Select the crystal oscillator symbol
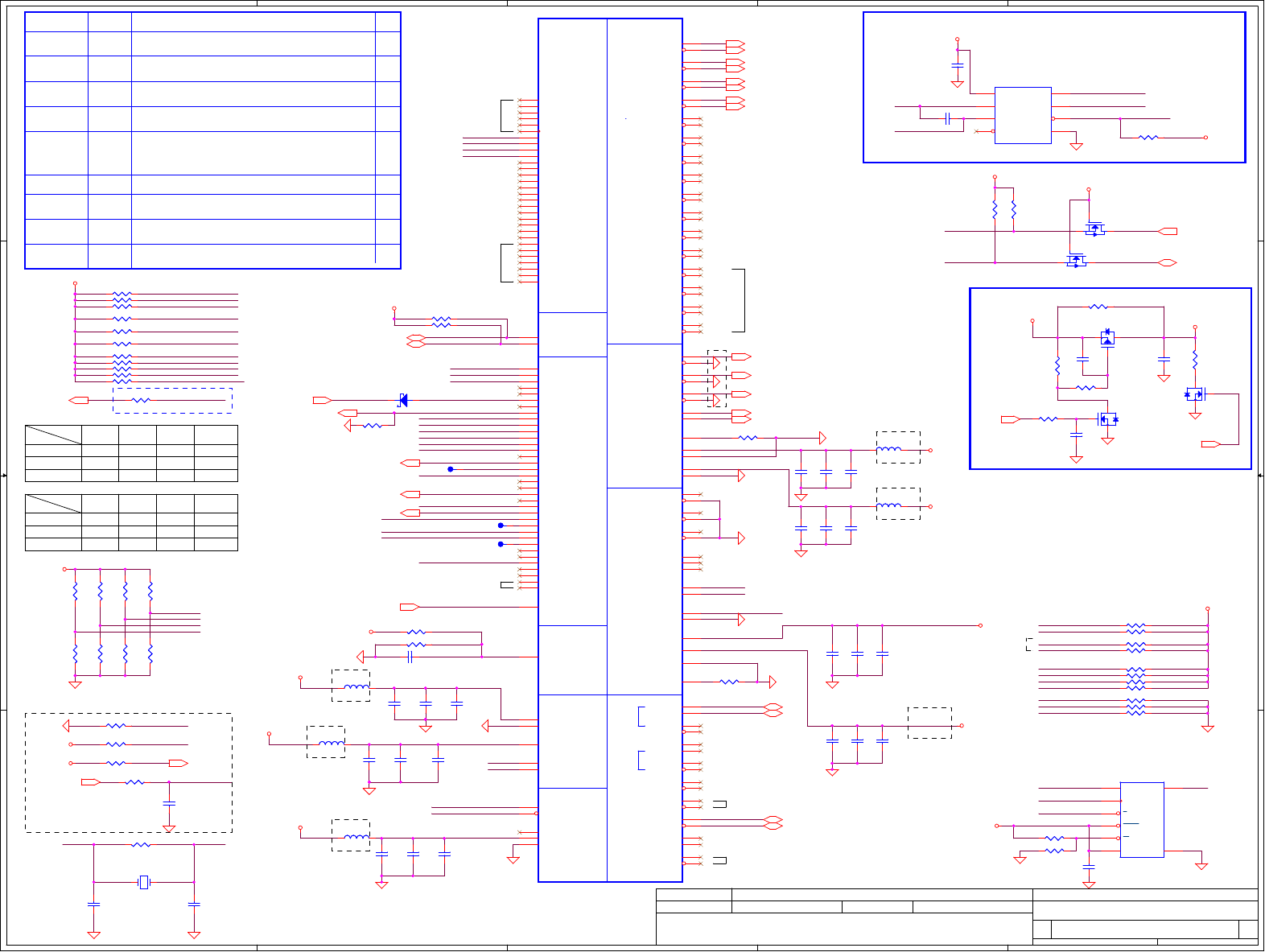This screenshot has height=952, width=1265. tap(144, 882)
